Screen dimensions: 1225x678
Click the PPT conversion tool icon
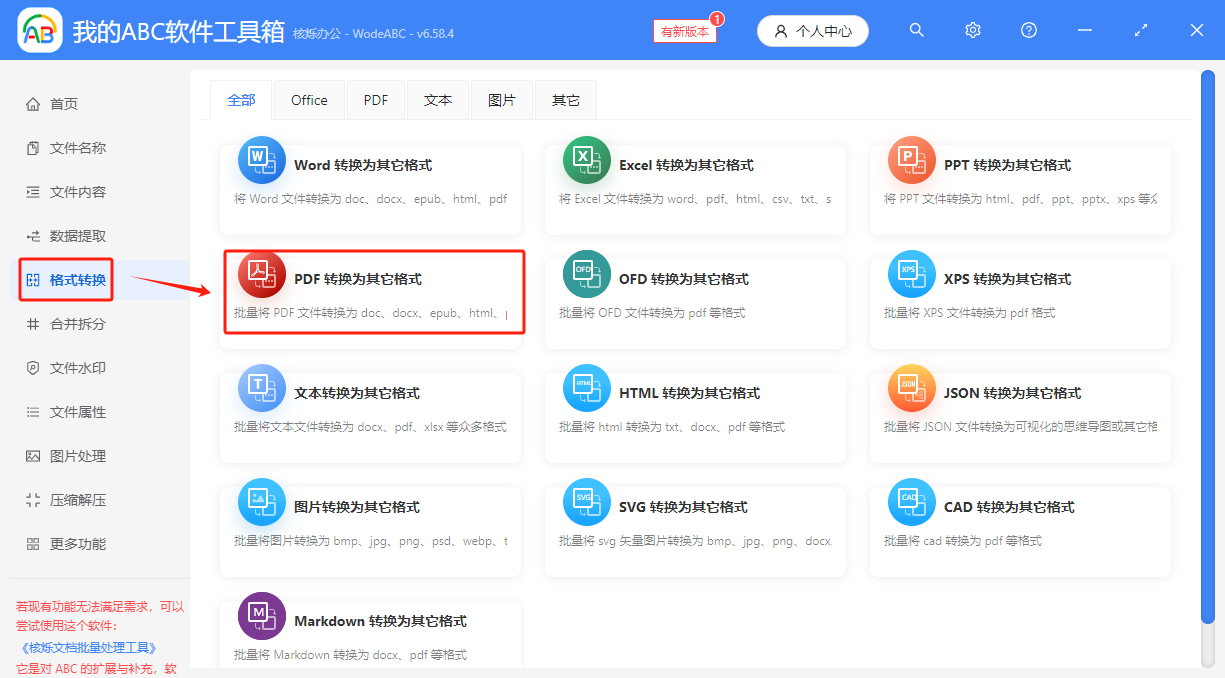(911, 160)
